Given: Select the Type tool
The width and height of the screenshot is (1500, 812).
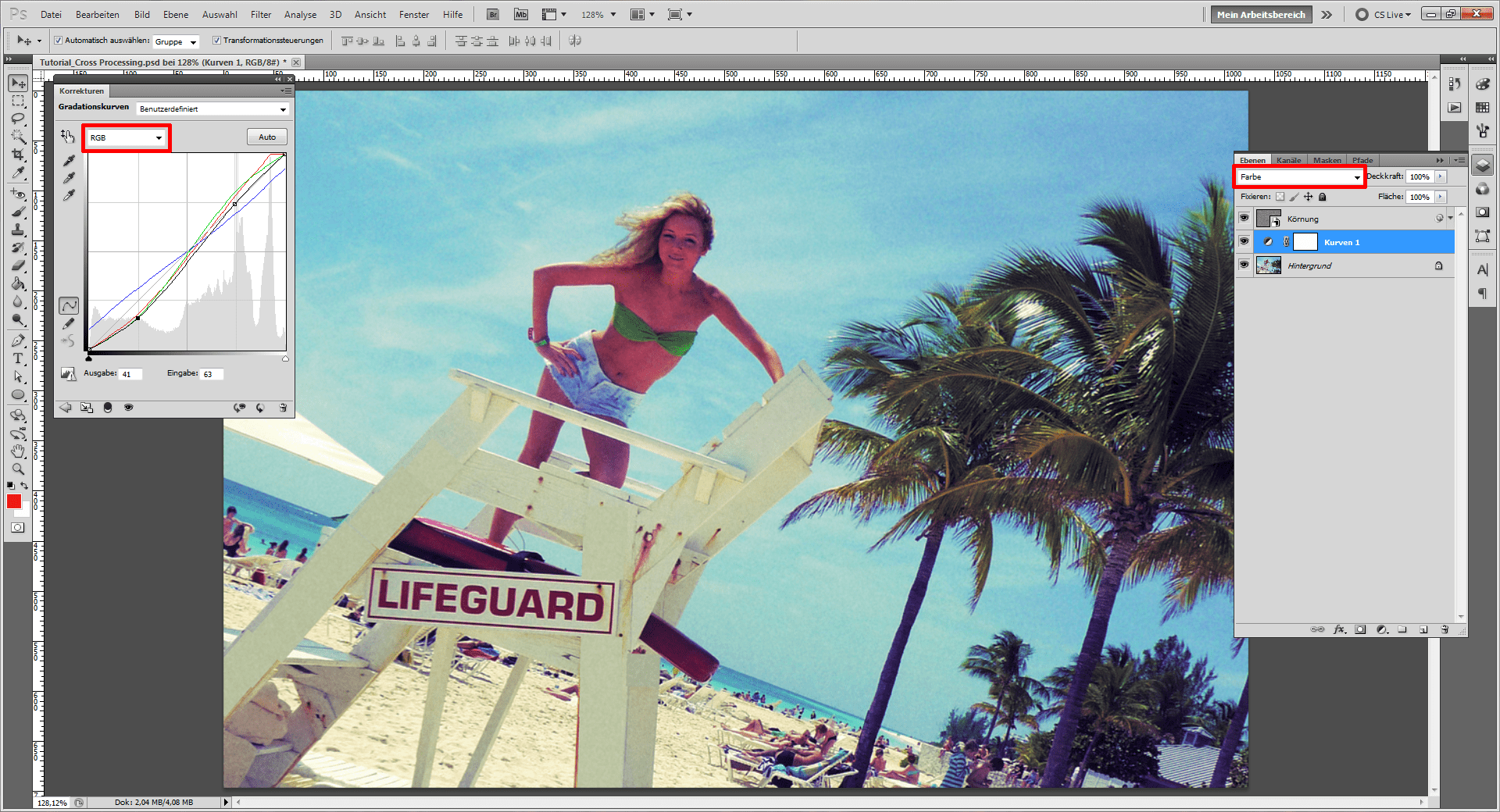Looking at the screenshot, I should click(17, 358).
